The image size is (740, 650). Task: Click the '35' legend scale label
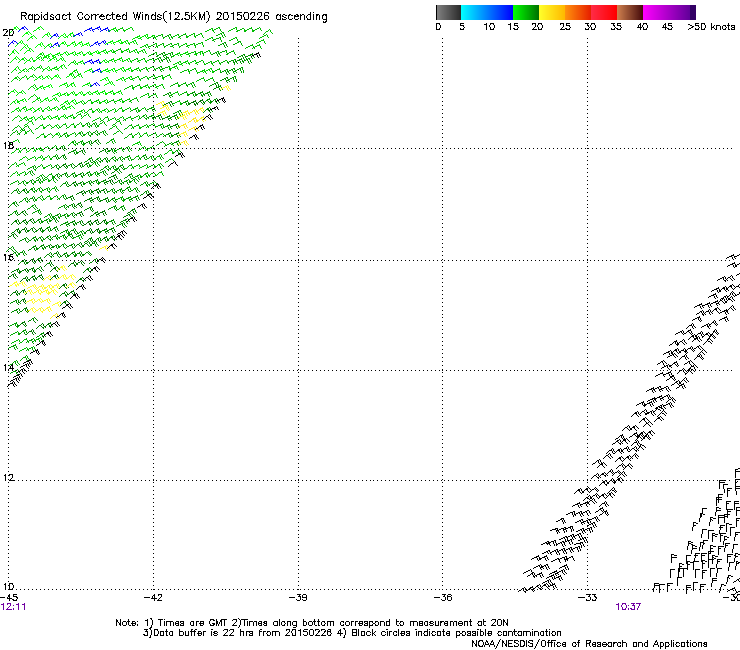[616, 27]
